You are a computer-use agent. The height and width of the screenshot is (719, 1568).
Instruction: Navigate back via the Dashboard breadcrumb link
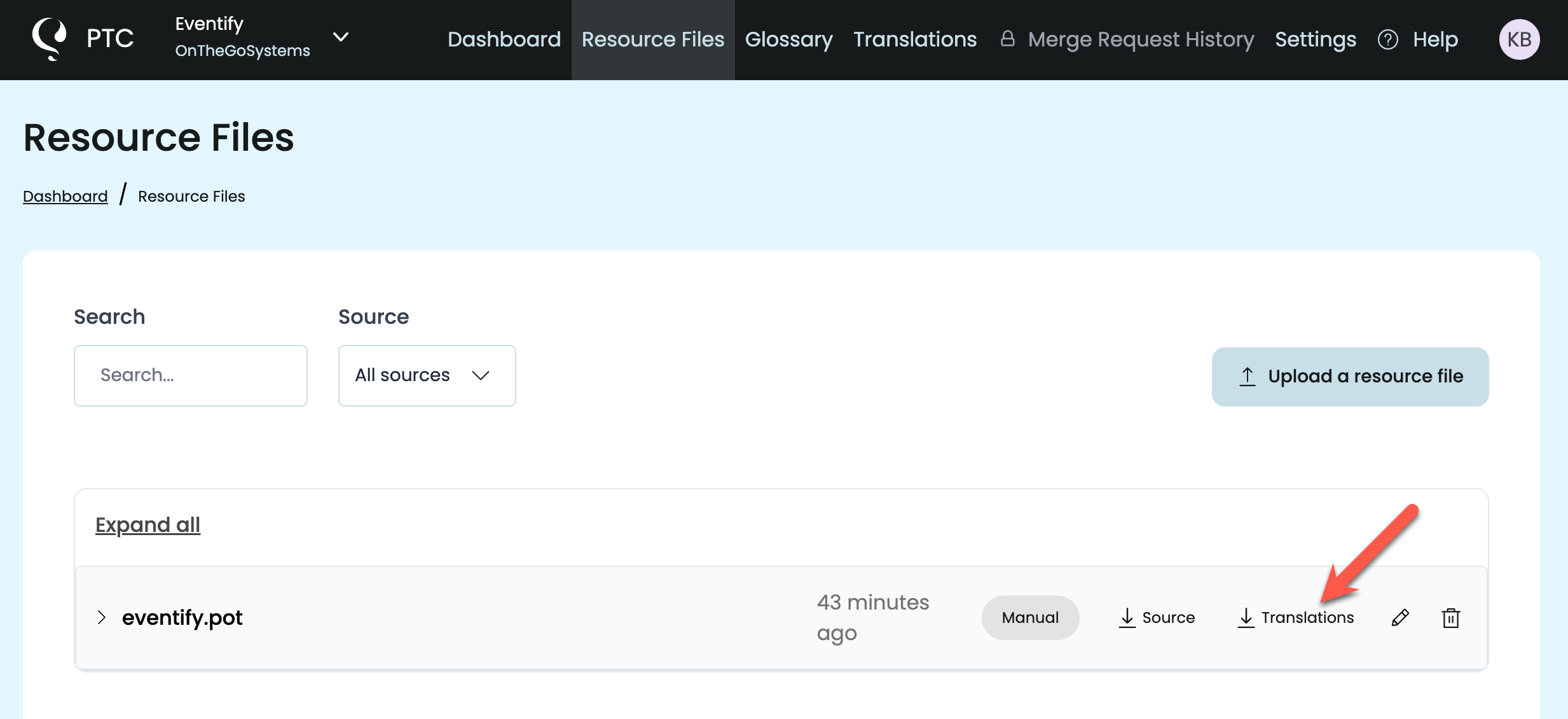pyautogui.click(x=65, y=195)
